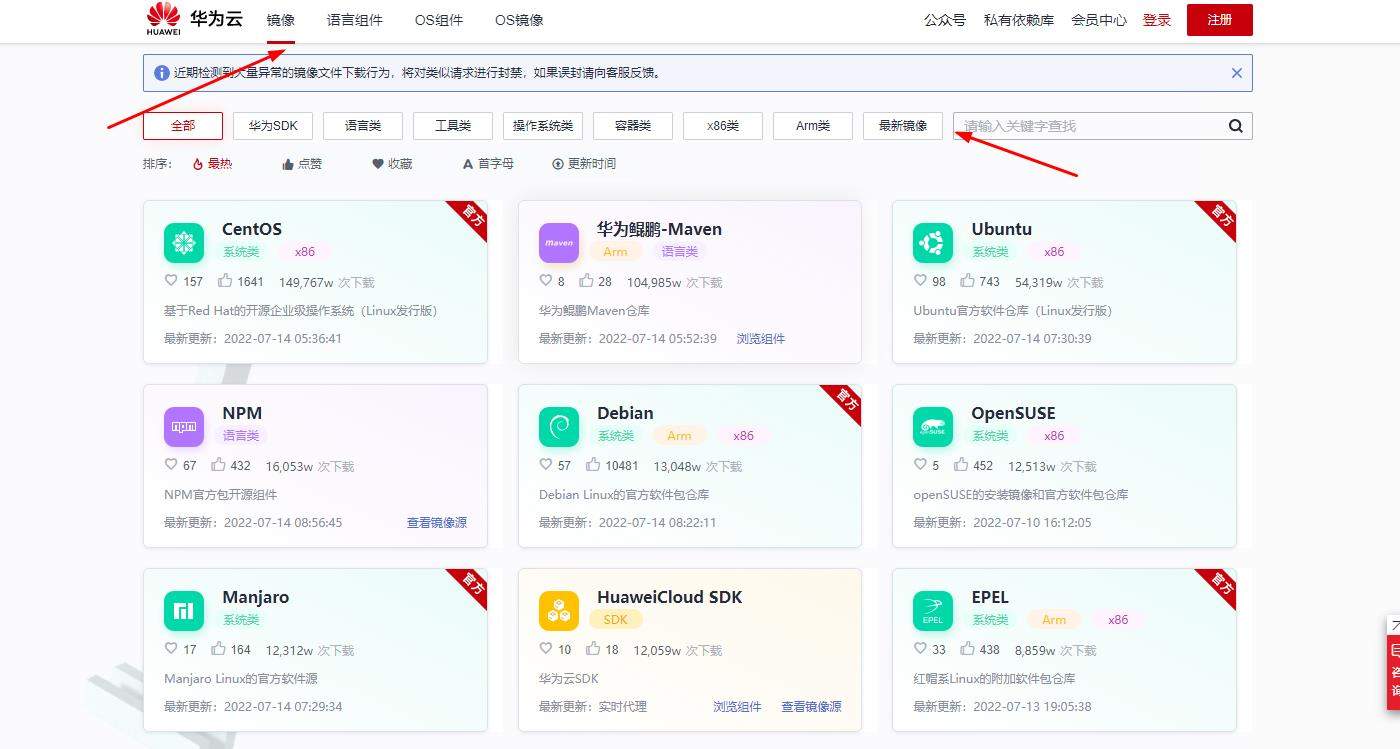Click the EPEL logo icon
Viewport: 1400px width, 749px height.
(x=933, y=611)
